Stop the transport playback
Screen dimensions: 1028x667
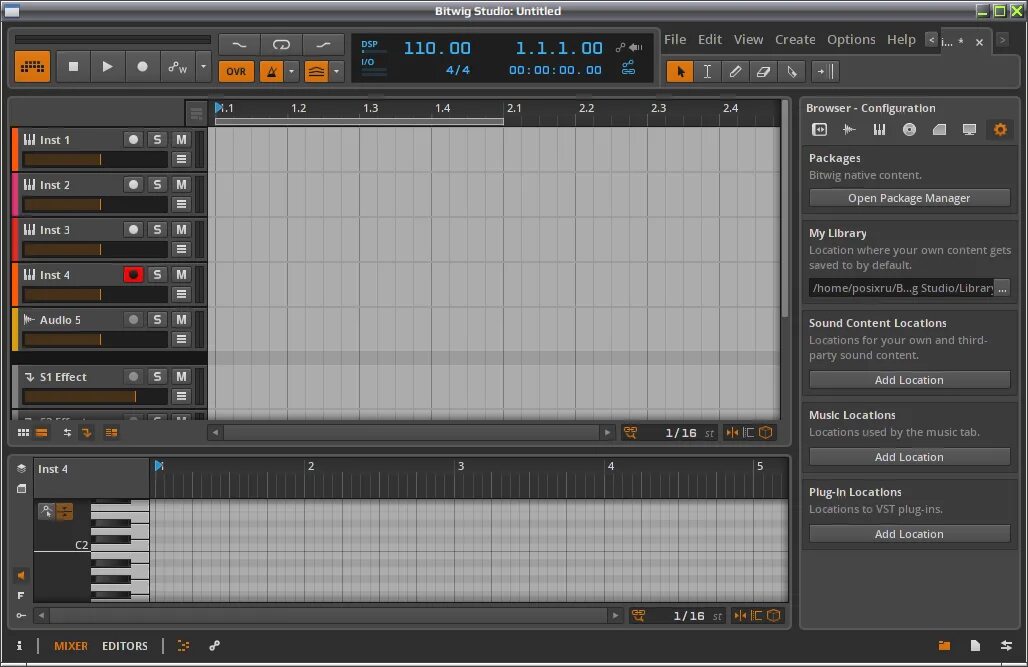click(x=73, y=67)
